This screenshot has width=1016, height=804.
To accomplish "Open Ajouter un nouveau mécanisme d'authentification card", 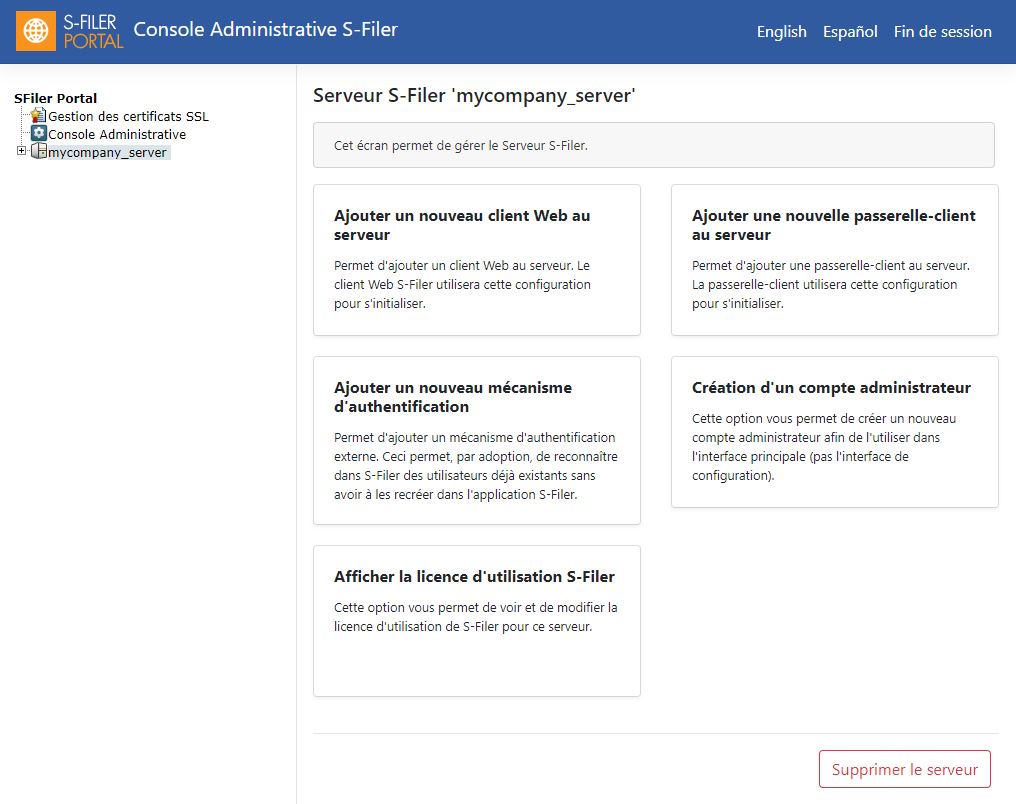I will click(477, 441).
